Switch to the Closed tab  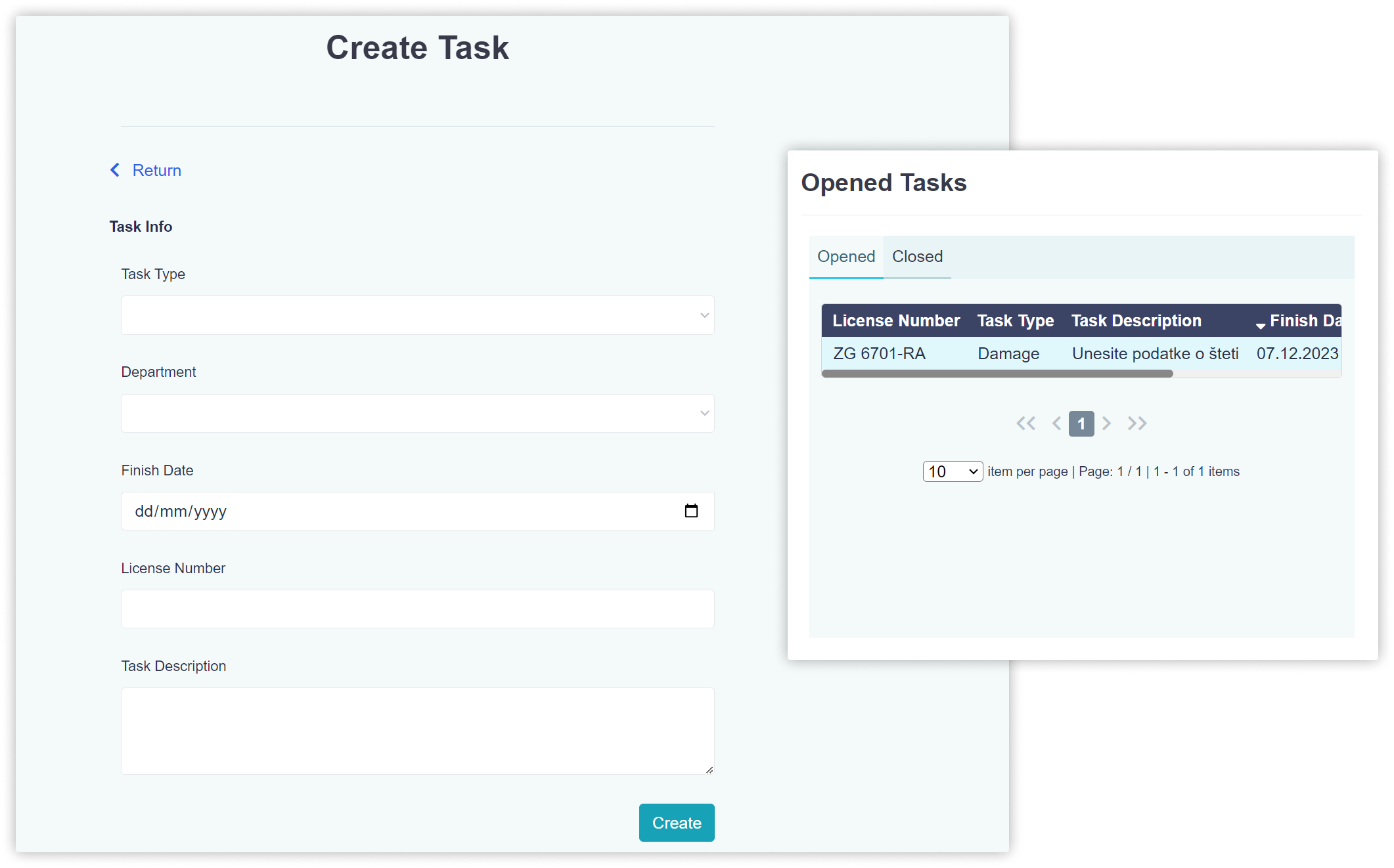coord(917,257)
